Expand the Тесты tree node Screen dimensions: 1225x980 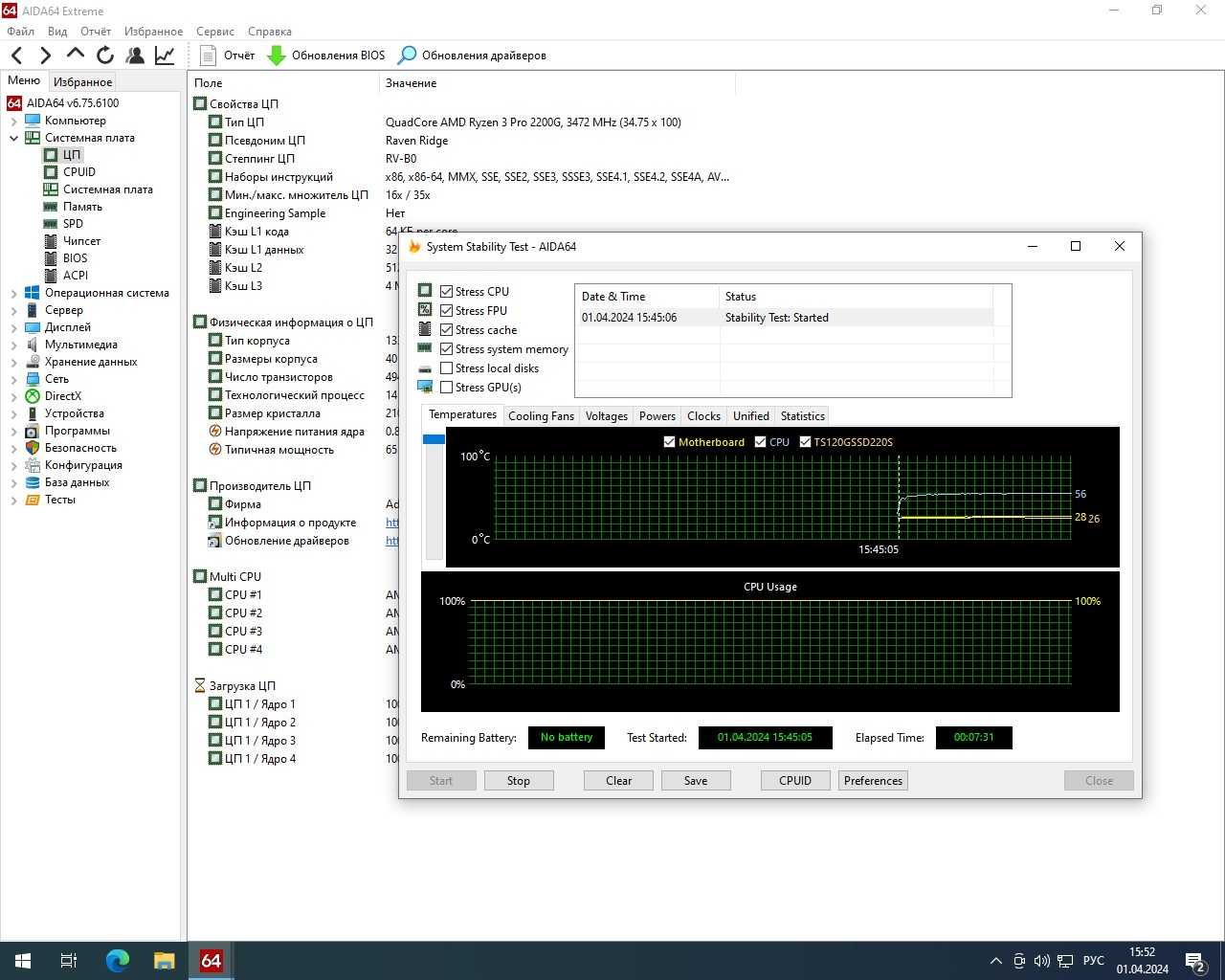[x=13, y=500]
